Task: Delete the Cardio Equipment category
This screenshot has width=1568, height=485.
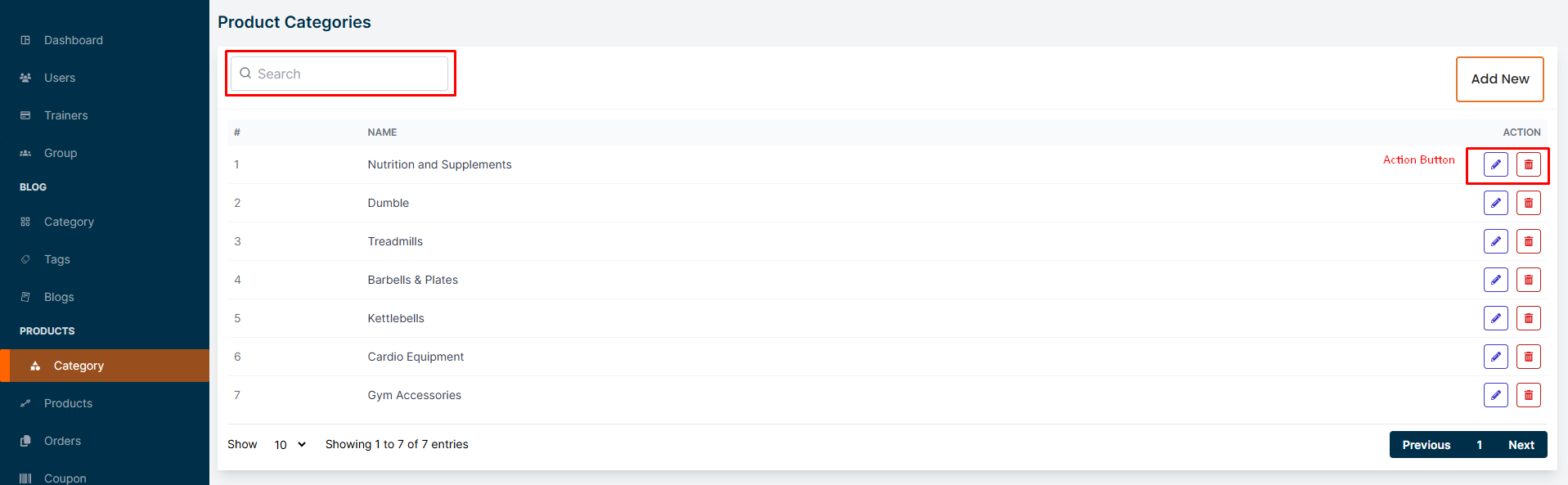Action: (x=1528, y=357)
